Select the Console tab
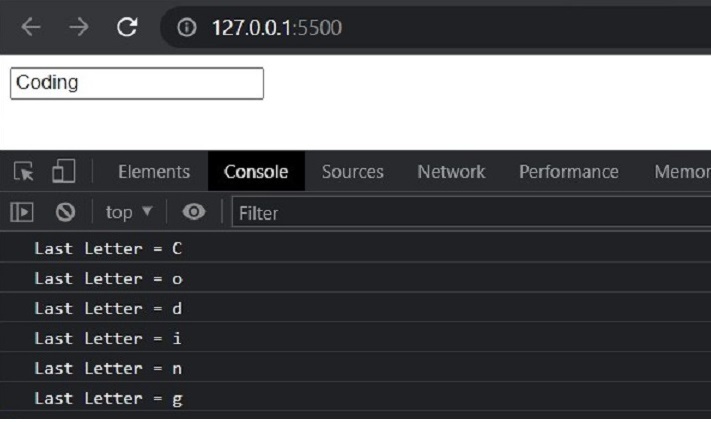Screen dimensions: 711x422 (256, 172)
